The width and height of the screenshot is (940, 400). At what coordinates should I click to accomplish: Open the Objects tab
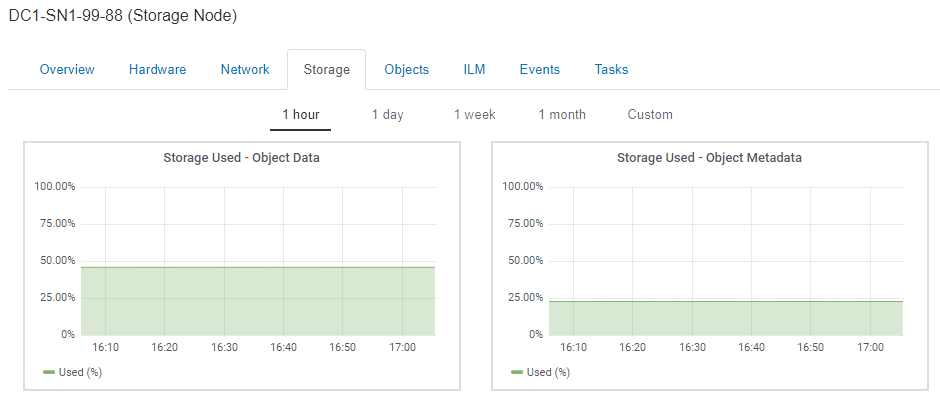[x=406, y=70]
